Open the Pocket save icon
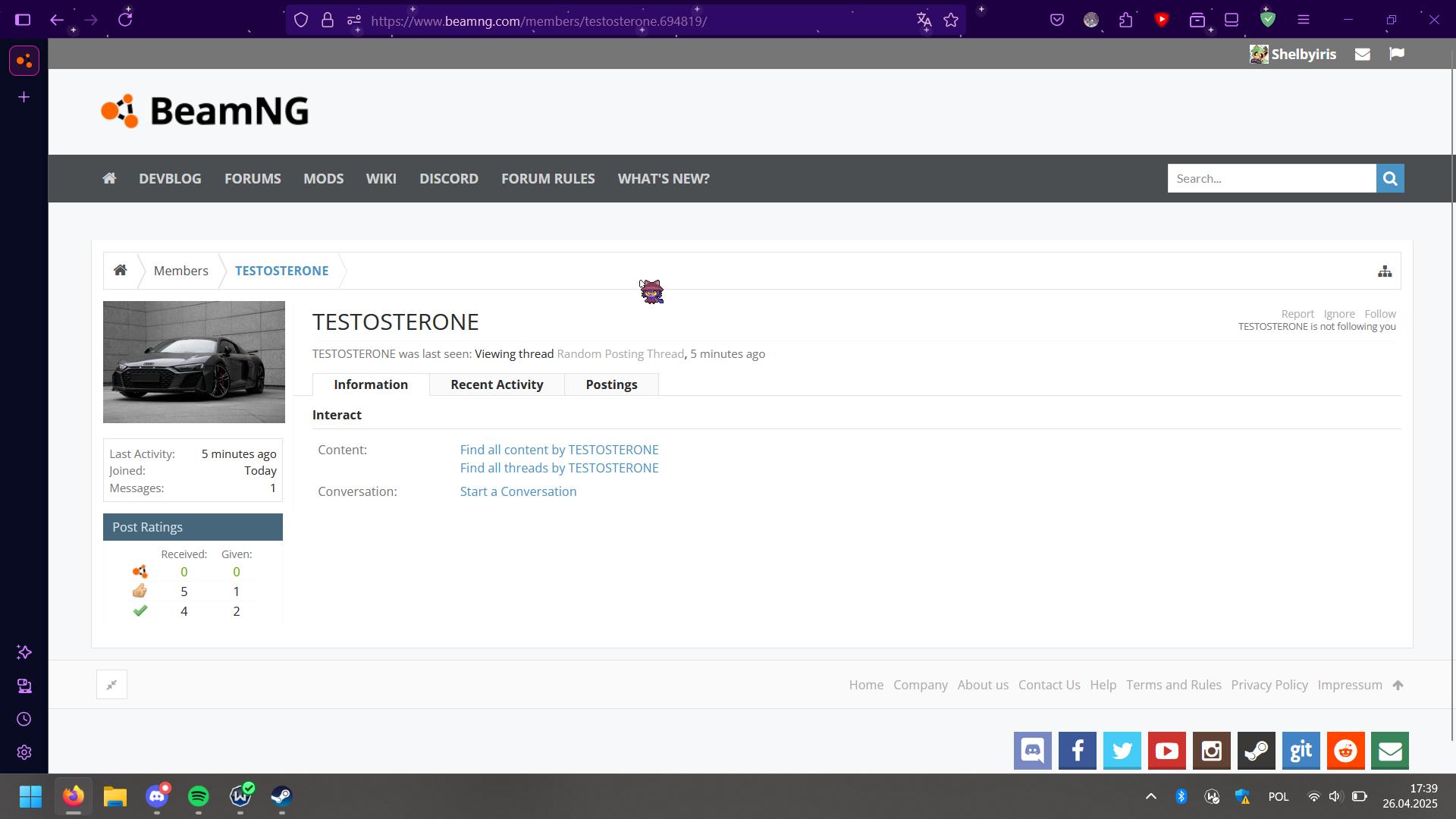Screen dimensions: 1456x819 (1057, 20)
